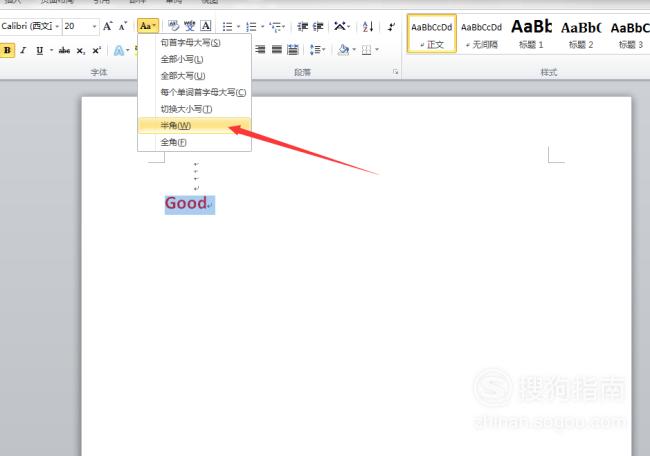Apply the 正文 style
The width and height of the screenshot is (650, 456).
432,34
